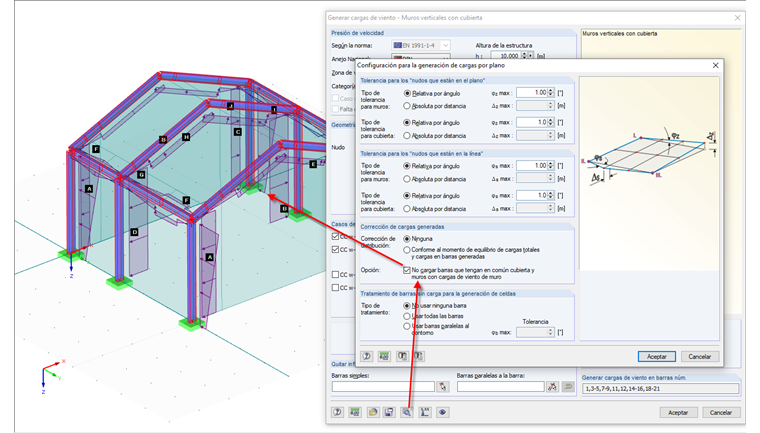Select Relativa por ángulo for on-line walls
This screenshot has height=433, width=760.
(407, 166)
